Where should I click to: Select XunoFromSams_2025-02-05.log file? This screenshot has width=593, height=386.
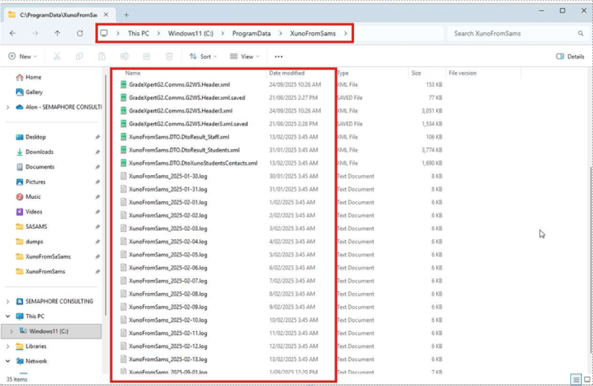[x=168, y=255]
